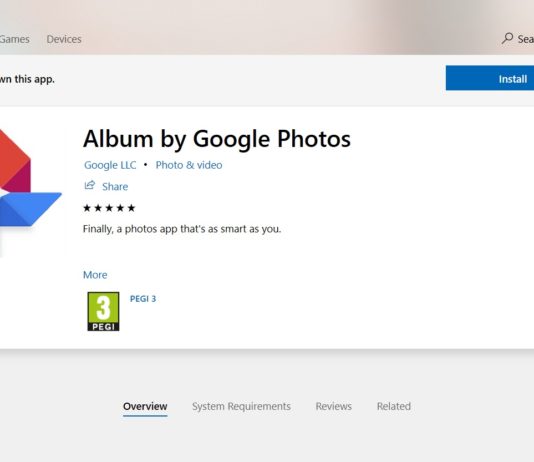The width and height of the screenshot is (534, 462).
Task: Expand description with More link
Action: click(x=95, y=275)
